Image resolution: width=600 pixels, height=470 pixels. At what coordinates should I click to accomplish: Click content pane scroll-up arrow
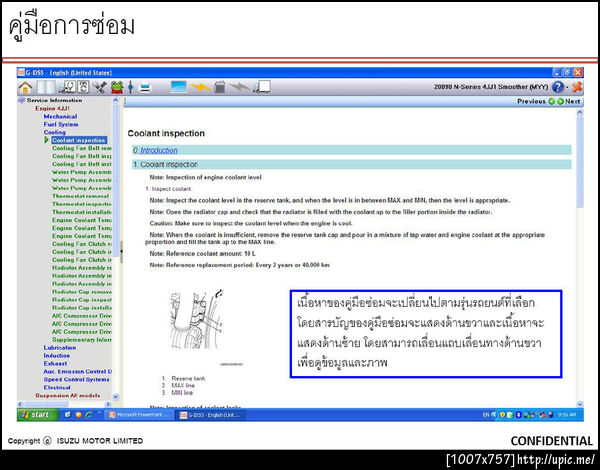(579, 113)
